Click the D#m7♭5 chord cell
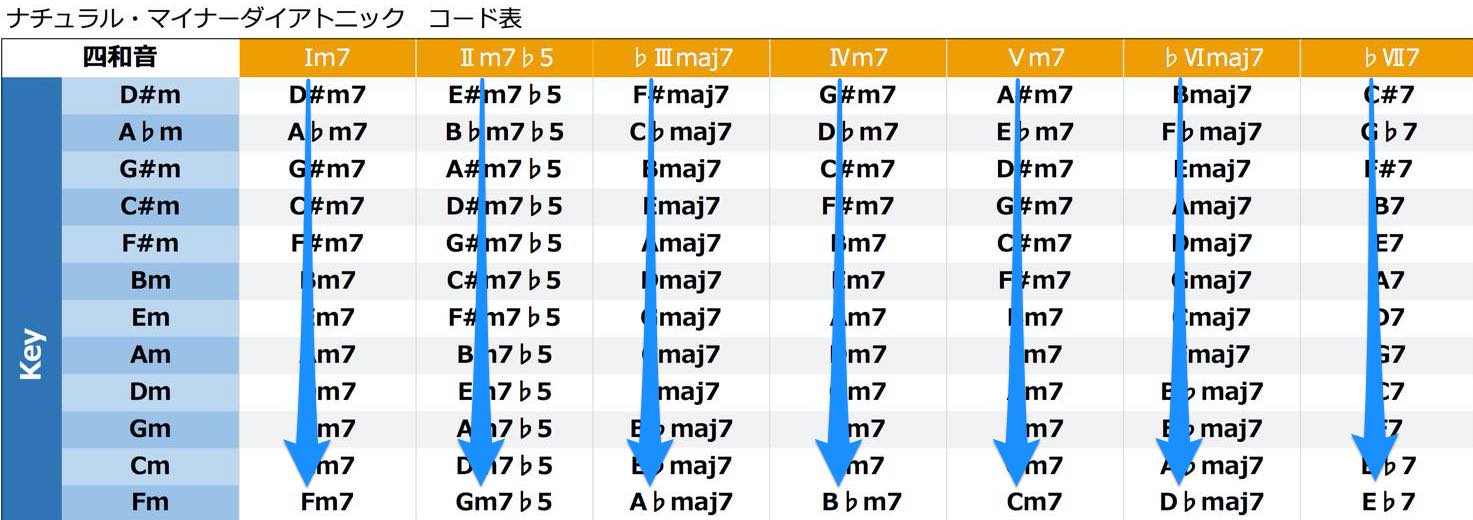This screenshot has width=1473, height=520. pyautogui.click(x=505, y=206)
